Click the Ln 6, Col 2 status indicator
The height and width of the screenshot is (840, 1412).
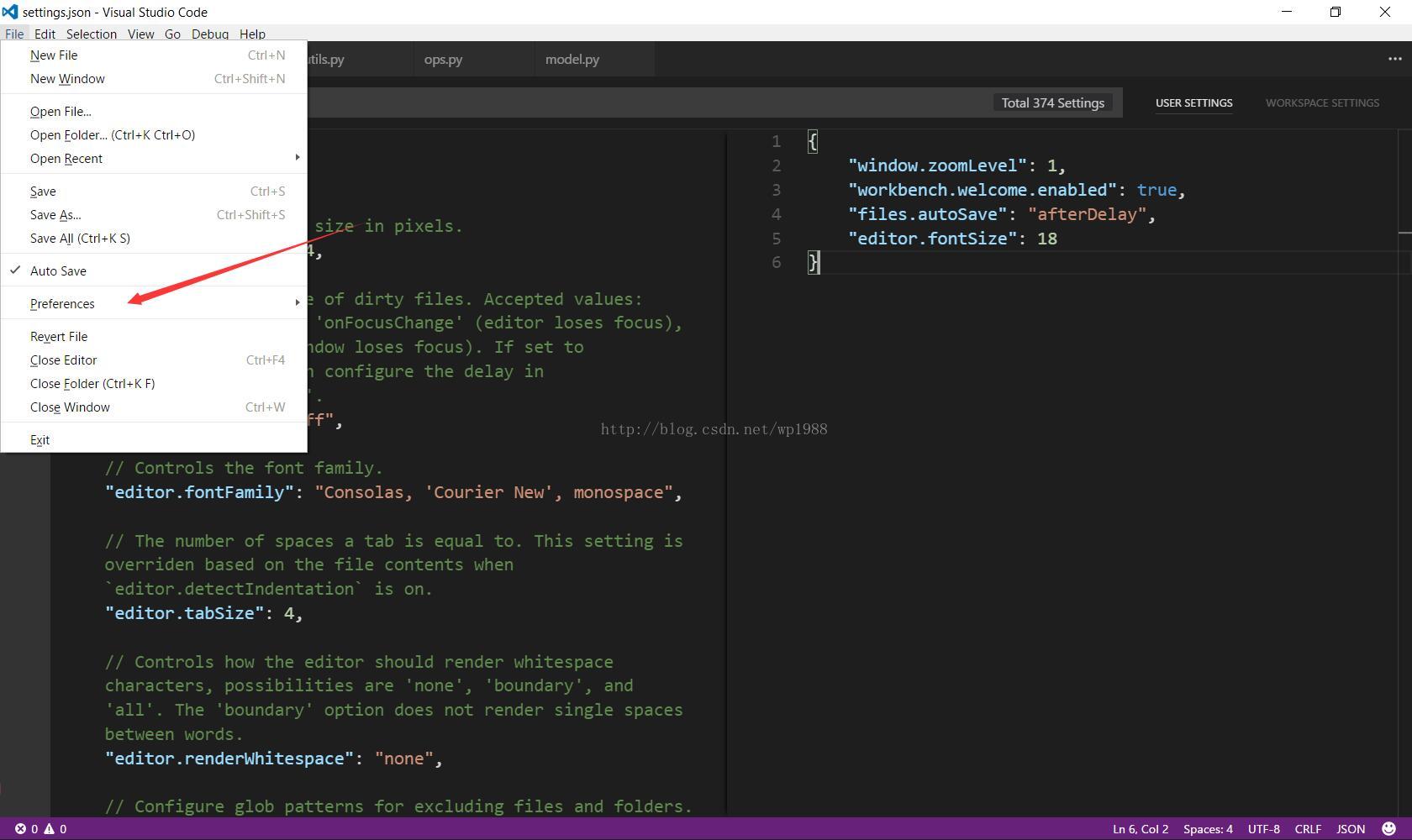[1141, 829]
